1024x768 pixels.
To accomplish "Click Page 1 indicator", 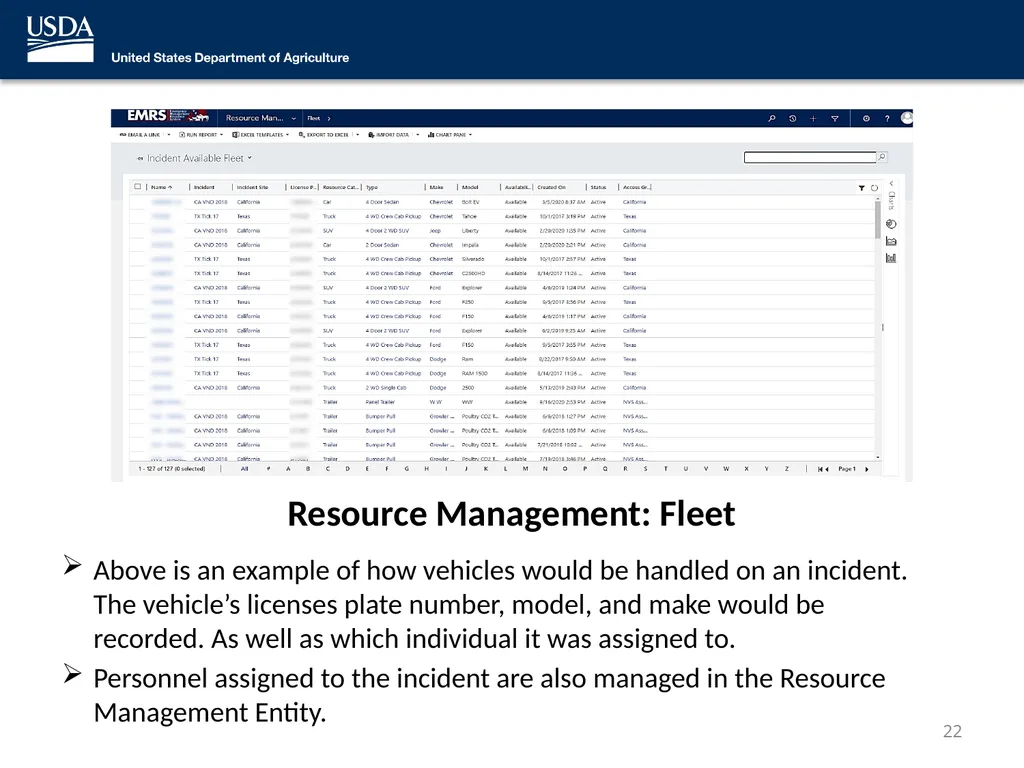I will (x=846, y=469).
